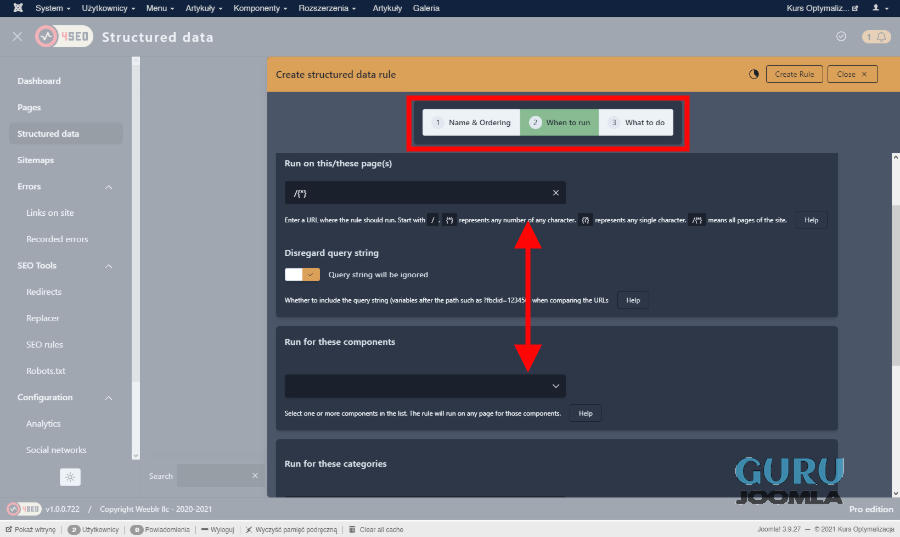Click Pokaż witrynę in status bar
Image resolution: width=900 pixels, height=537 pixels.
(31, 530)
